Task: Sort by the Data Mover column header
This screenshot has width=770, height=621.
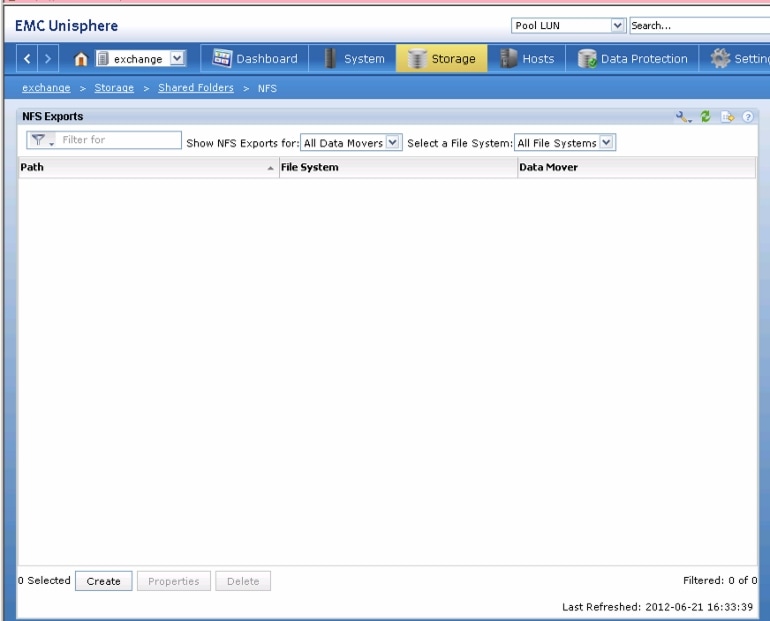Action: (x=637, y=167)
